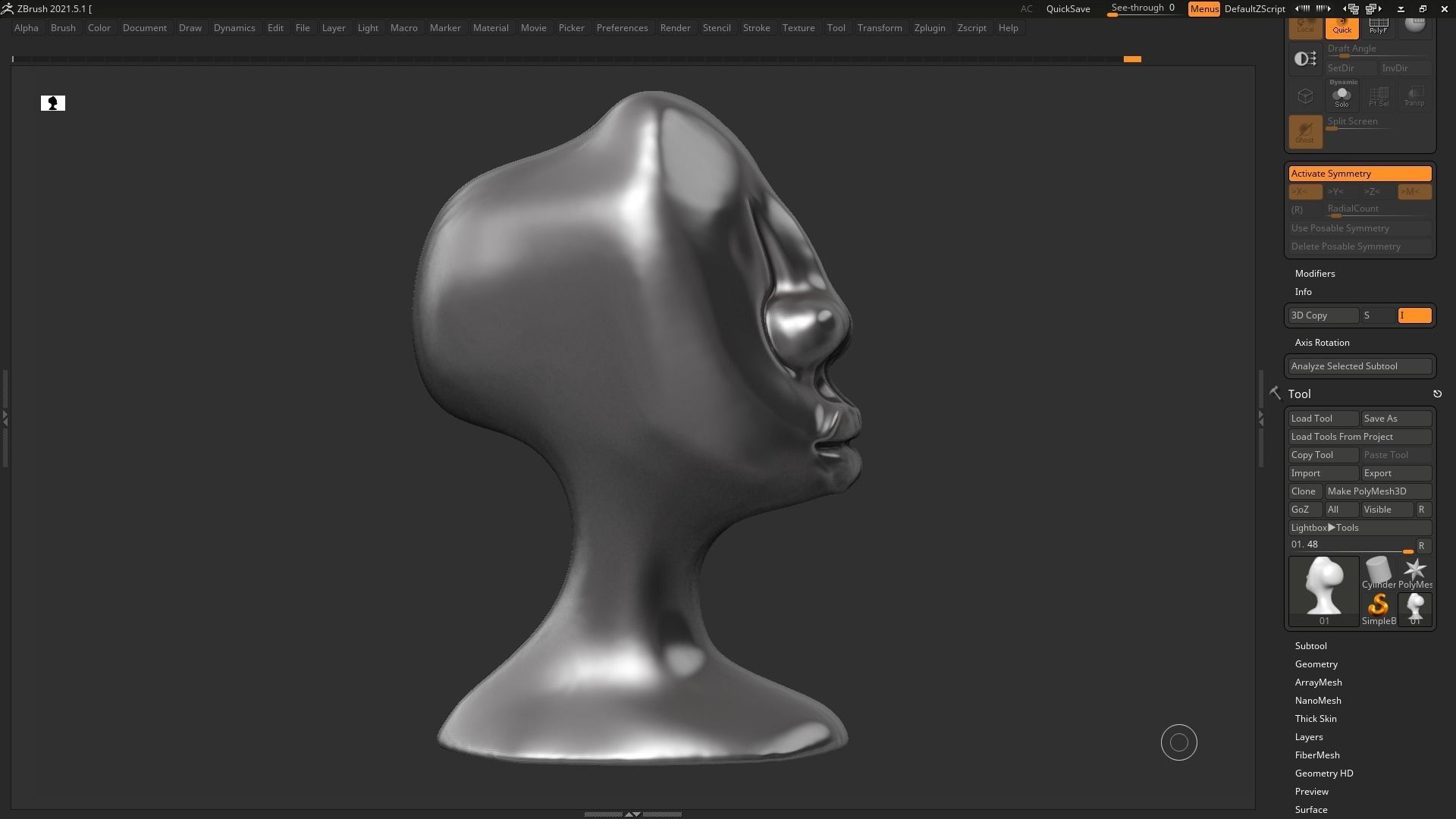Click Make PolyMesh3D button
This screenshot has height=819, width=1456.
pos(1378,491)
